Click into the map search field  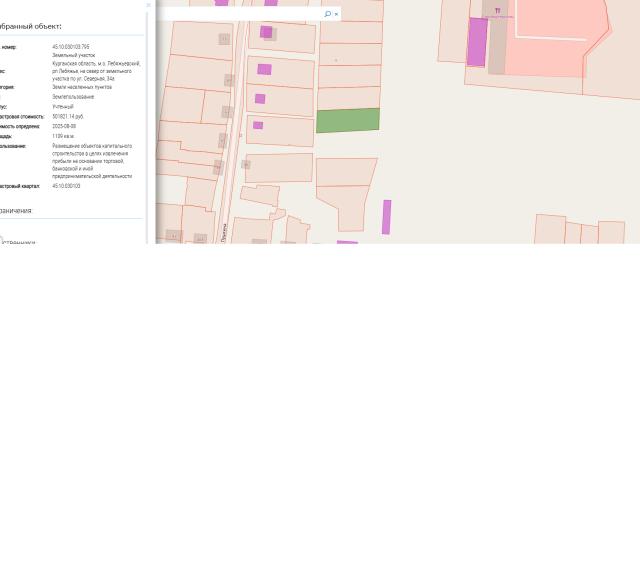coord(240,14)
